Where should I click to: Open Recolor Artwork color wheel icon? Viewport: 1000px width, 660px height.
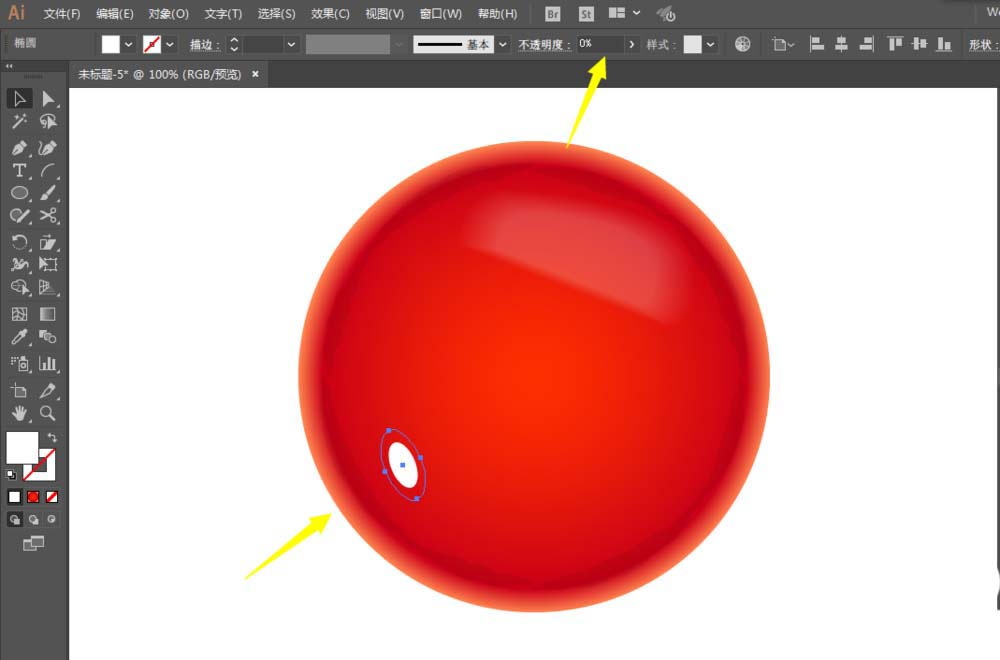click(x=742, y=44)
